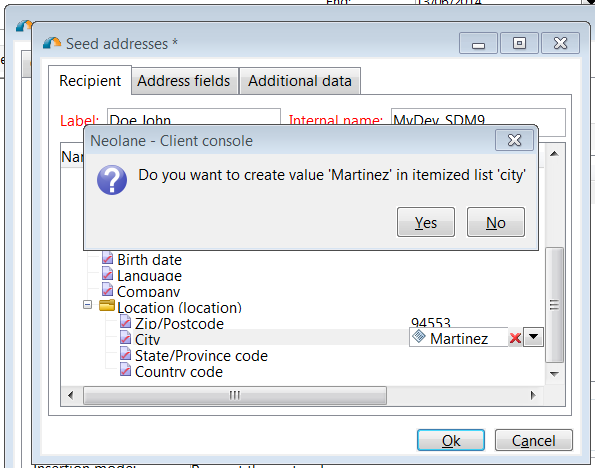
Task: Collapse the Location (location) folder node
Action: pyautogui.click(x=87, y=304)
